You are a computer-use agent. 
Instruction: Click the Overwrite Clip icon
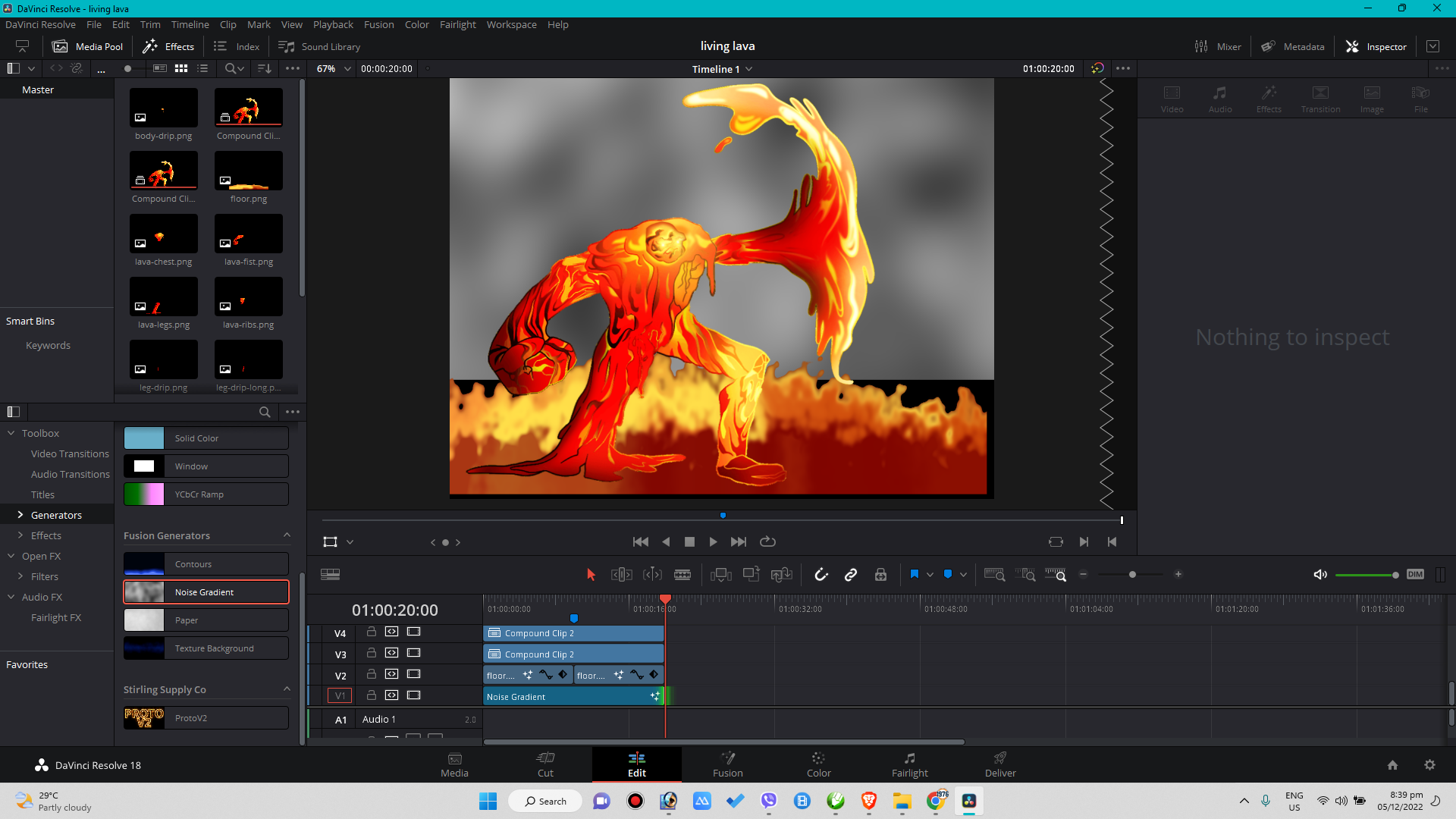pos(752,575)
